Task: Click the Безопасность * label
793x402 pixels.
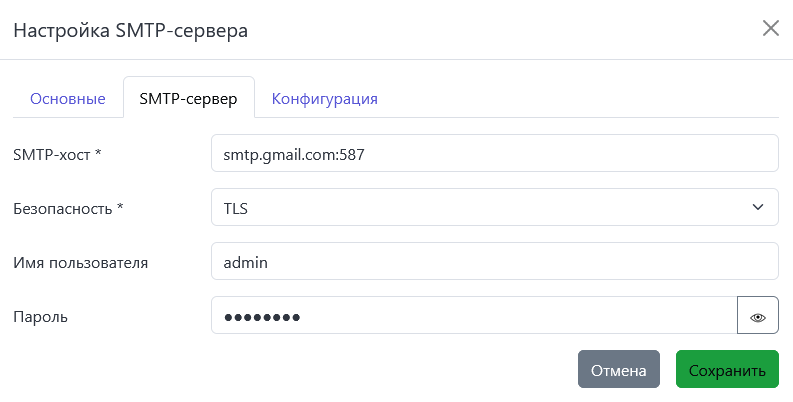Action: (69, 209)
